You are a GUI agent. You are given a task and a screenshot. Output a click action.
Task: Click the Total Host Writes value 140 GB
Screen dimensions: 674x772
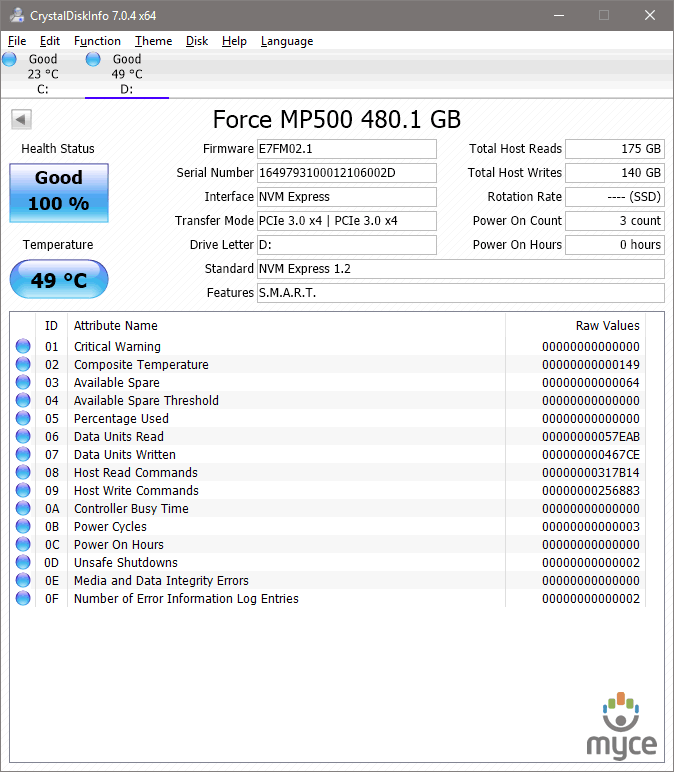[615, 173]
